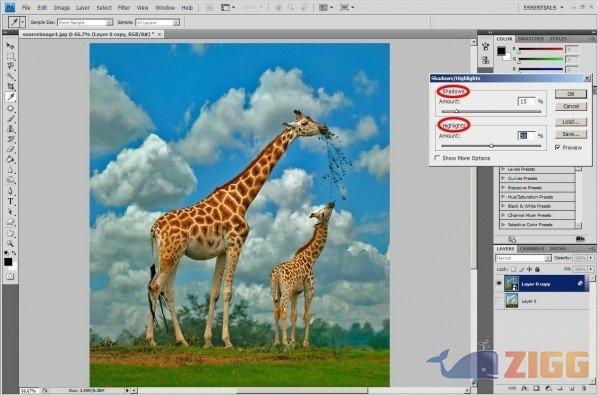Click the Highlights Amount input field
This screenshot has height=395, width=598.
(526, 135)
